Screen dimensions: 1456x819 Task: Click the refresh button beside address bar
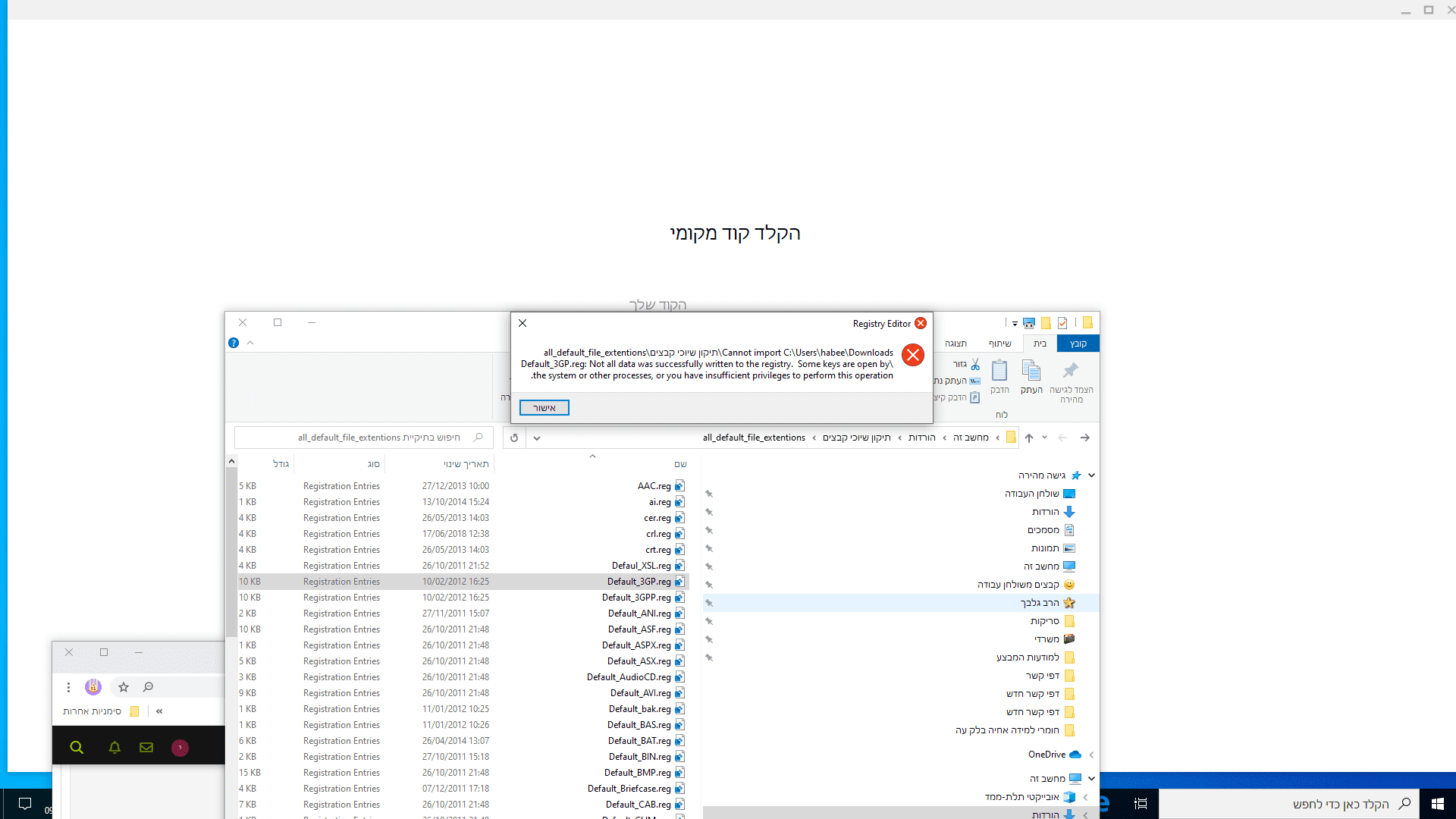514,438
